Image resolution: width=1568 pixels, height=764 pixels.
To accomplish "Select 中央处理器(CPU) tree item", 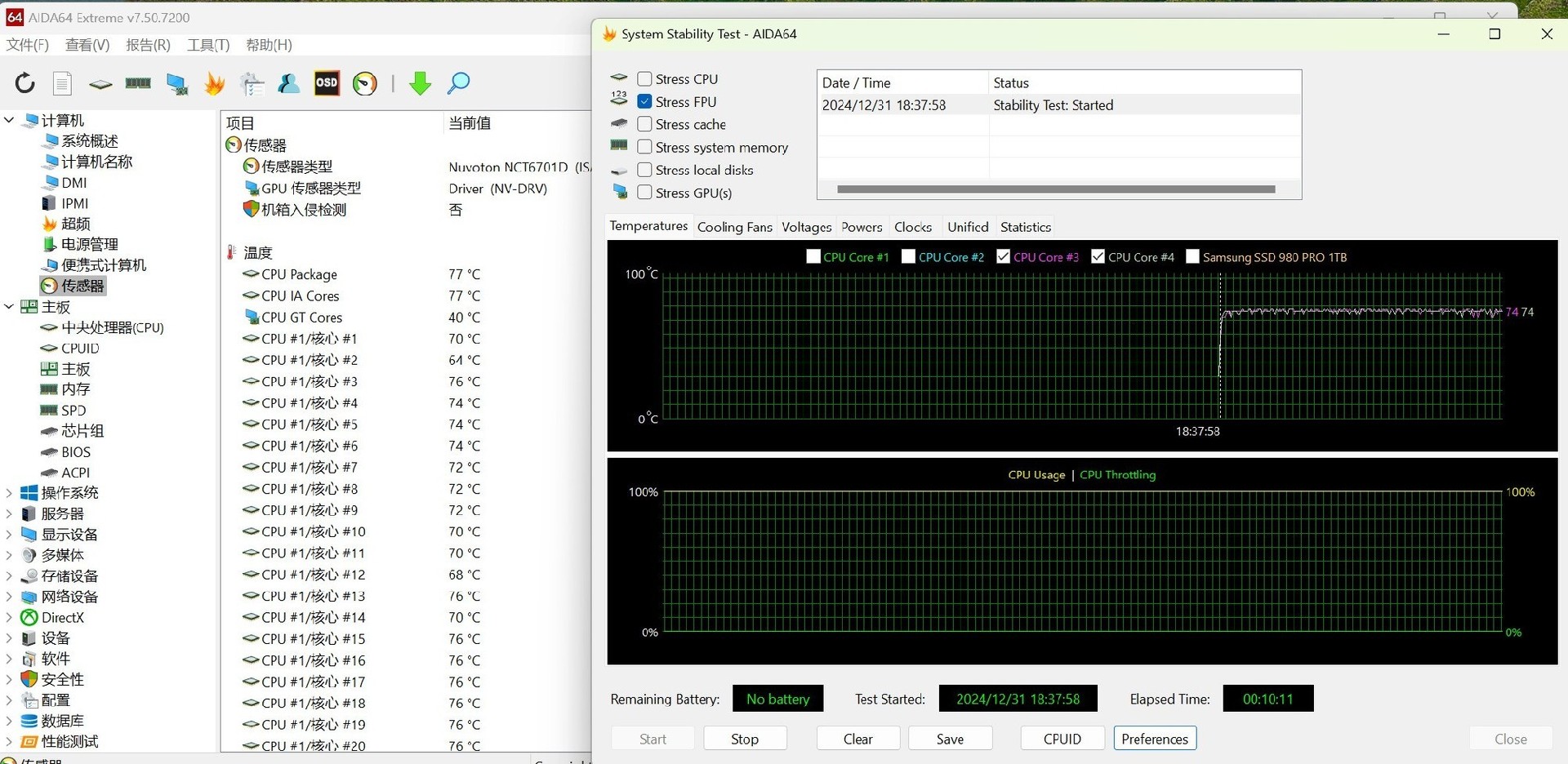I will point(113,327).
